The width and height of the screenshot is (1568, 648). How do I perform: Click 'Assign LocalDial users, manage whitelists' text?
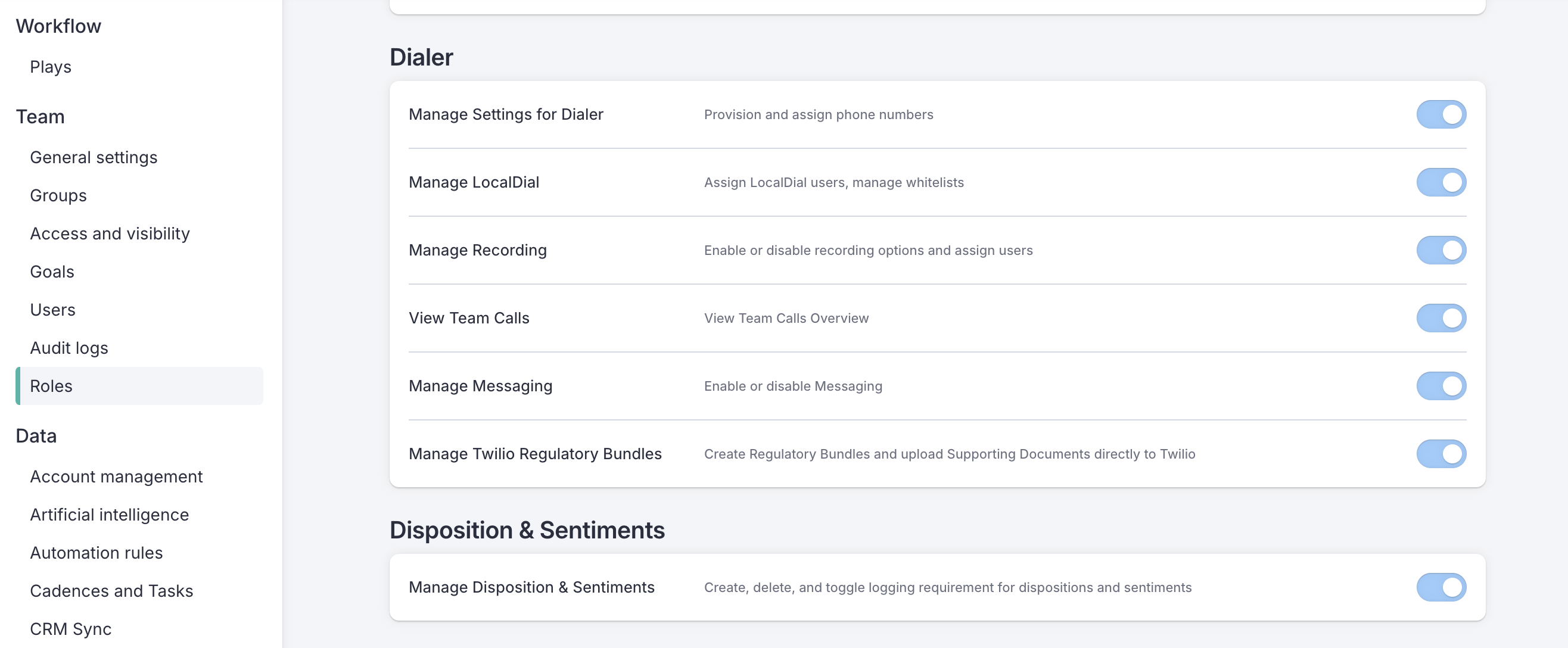click(834, 182)
